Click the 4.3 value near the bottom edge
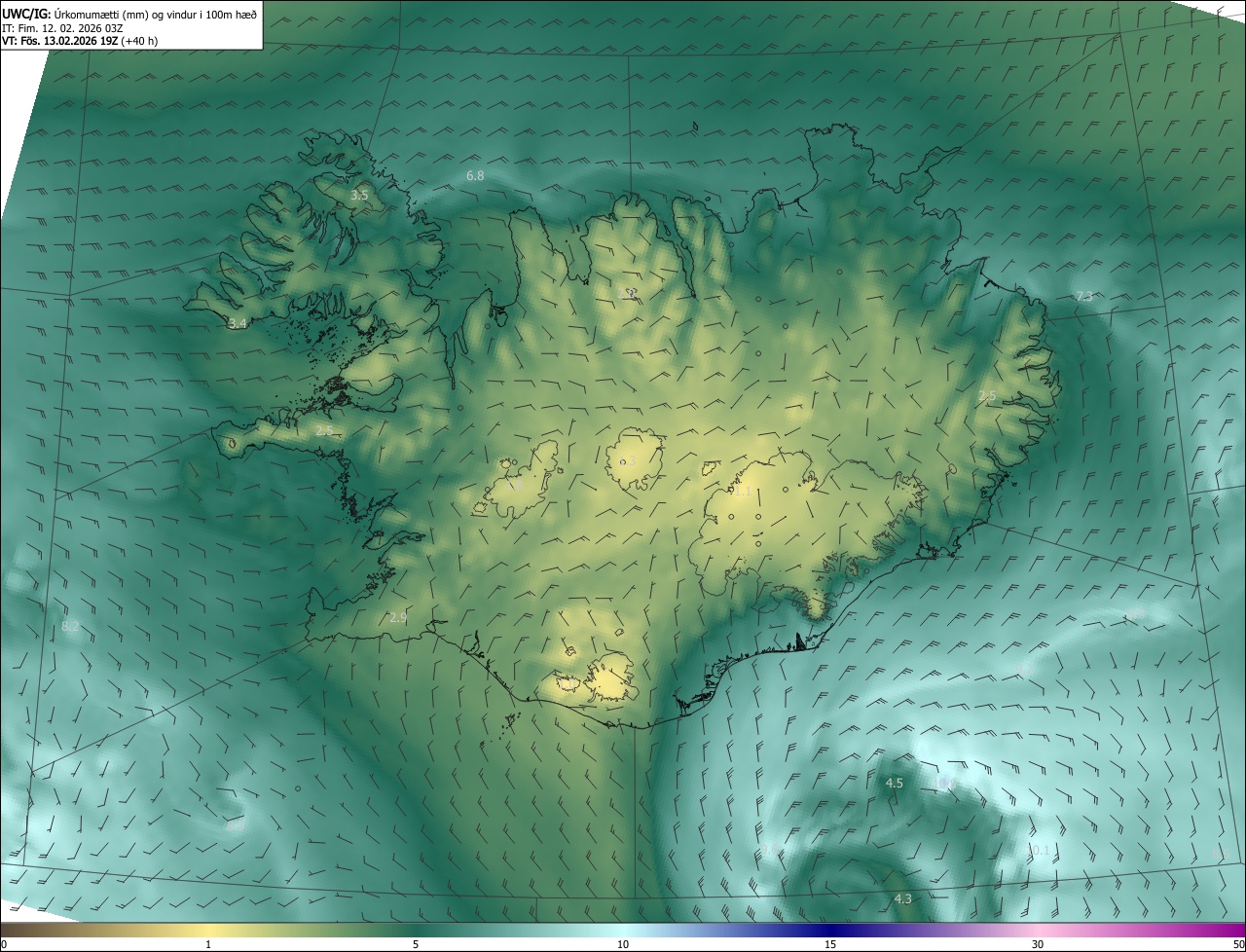1246x952 pixels. click(x=902, y=899)
